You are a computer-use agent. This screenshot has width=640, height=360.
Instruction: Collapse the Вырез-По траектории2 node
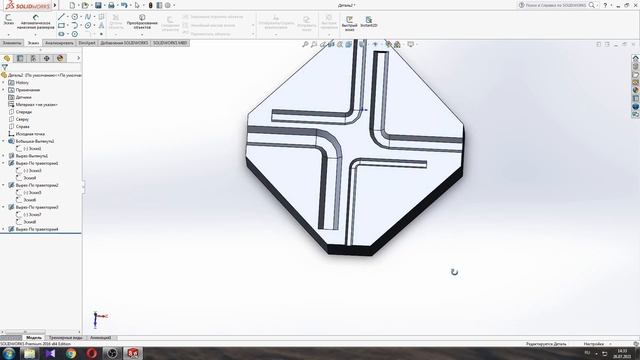4,185
